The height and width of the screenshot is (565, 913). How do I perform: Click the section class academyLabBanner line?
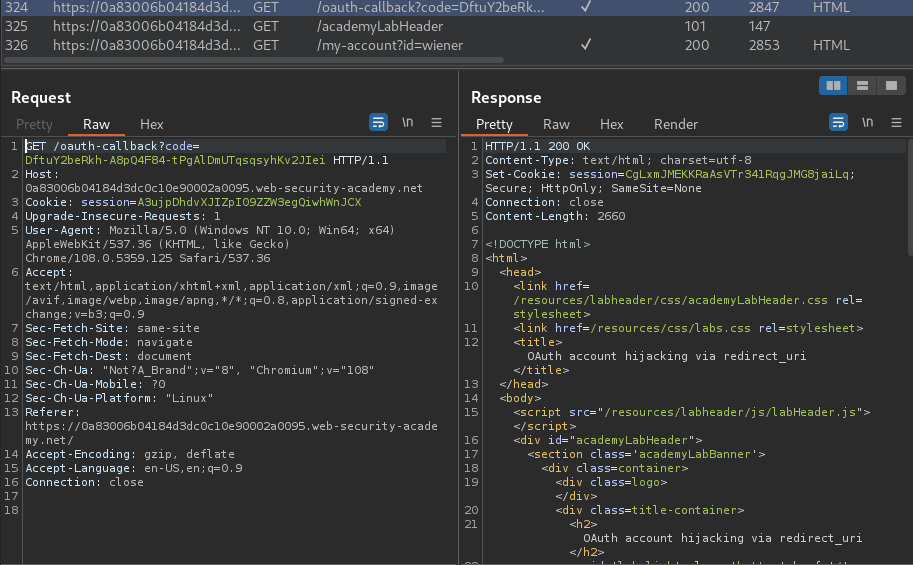pos(646,454)
